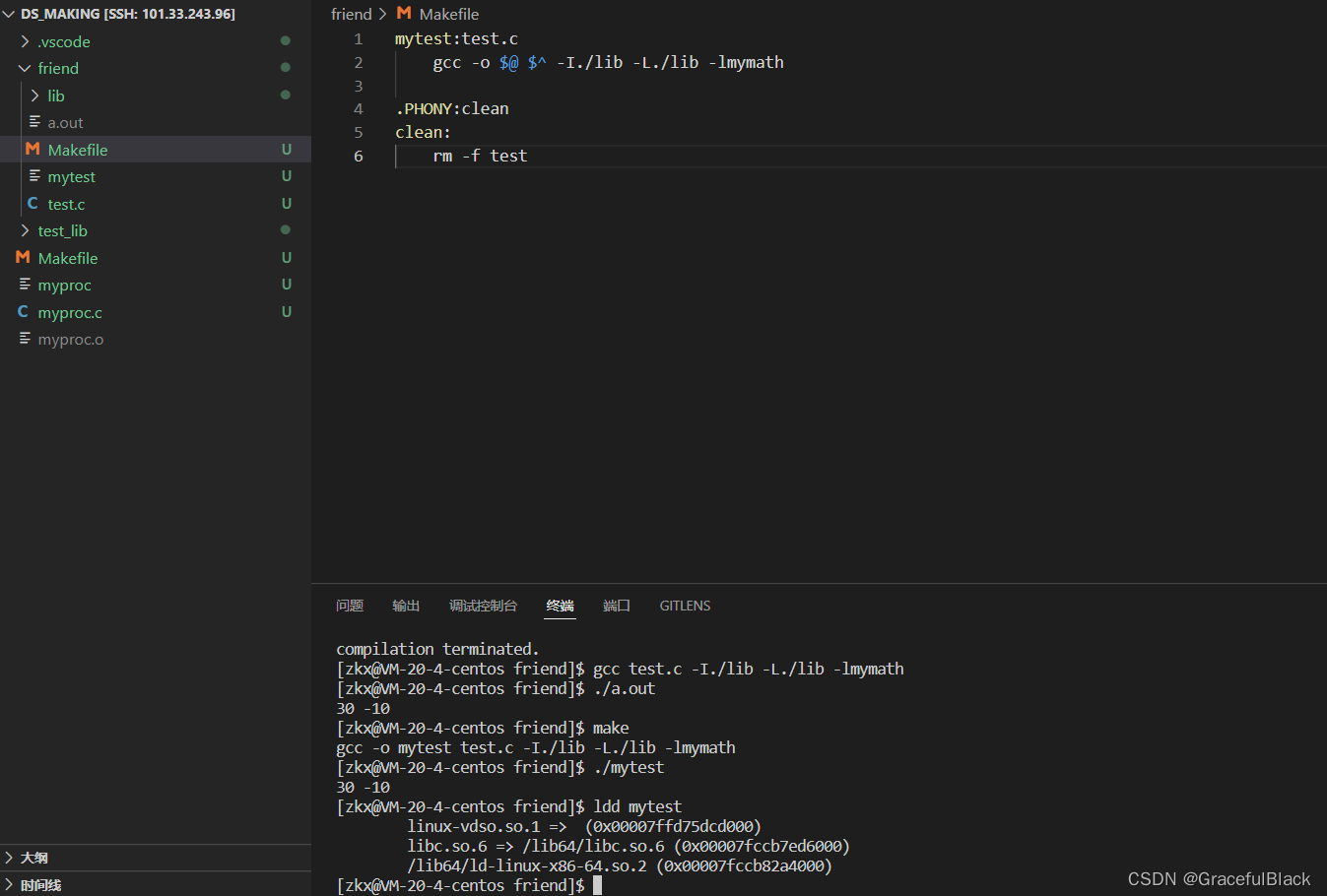The height and width of the screenshot is (896, 1327).
Task: Switch to the 问题 problems tab
Action: pos(350,606)
